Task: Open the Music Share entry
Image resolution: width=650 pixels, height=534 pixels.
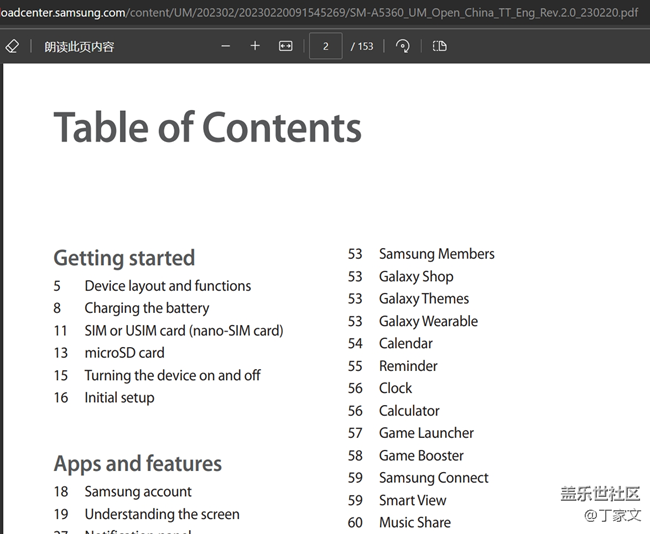Action: [x=414, y=522]
